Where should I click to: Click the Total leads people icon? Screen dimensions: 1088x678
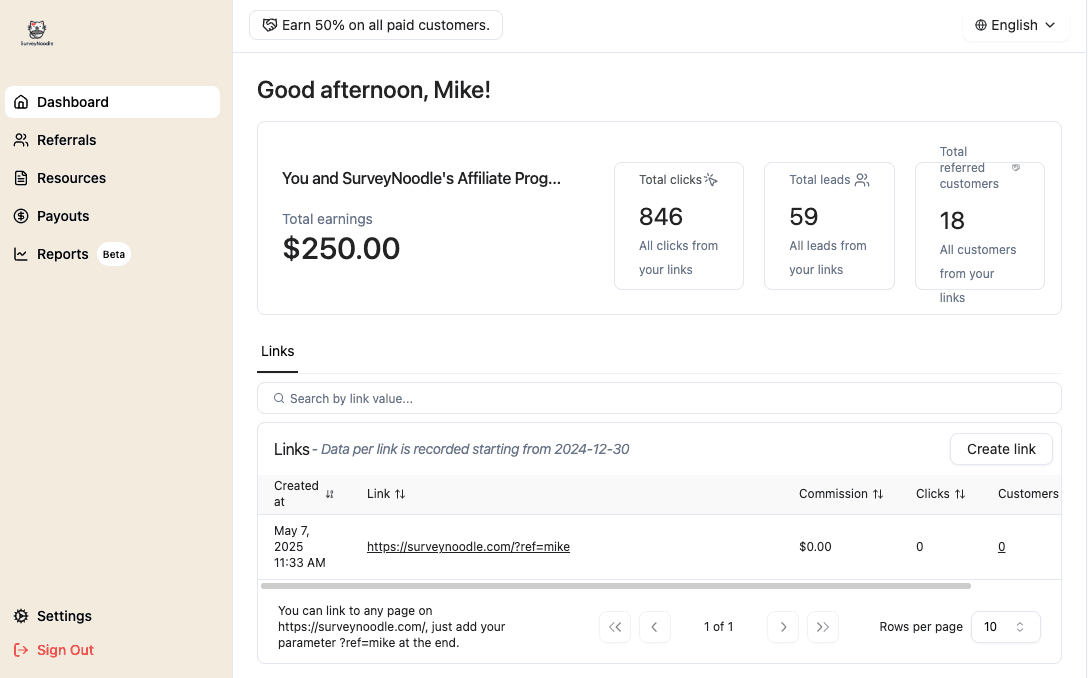click(x=862, y=180)
